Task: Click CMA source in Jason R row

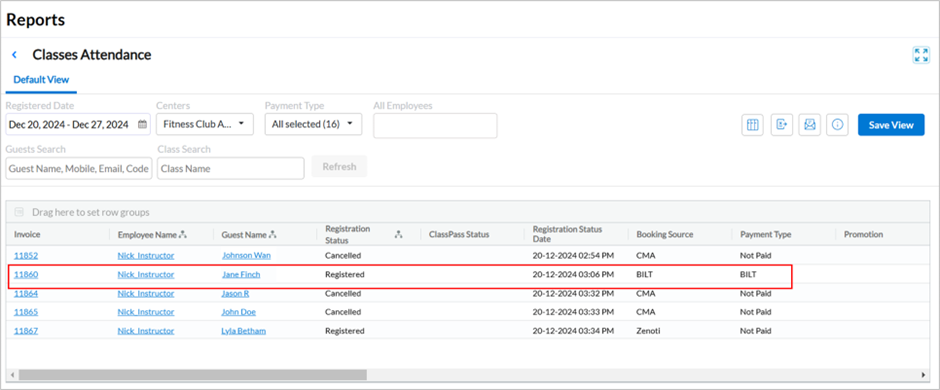Action: click(x=646, y=294)
